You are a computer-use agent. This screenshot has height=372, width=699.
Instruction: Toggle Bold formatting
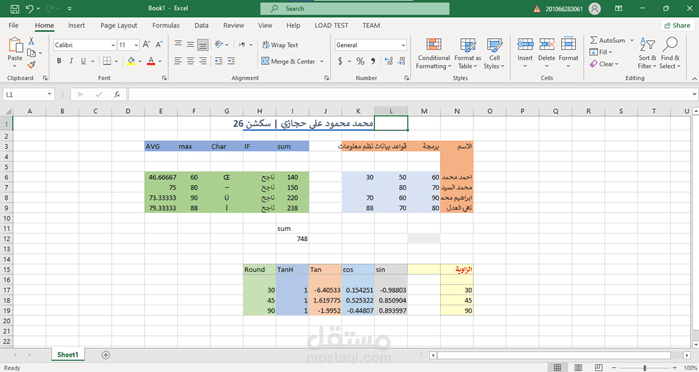click(x=59, y=61)
